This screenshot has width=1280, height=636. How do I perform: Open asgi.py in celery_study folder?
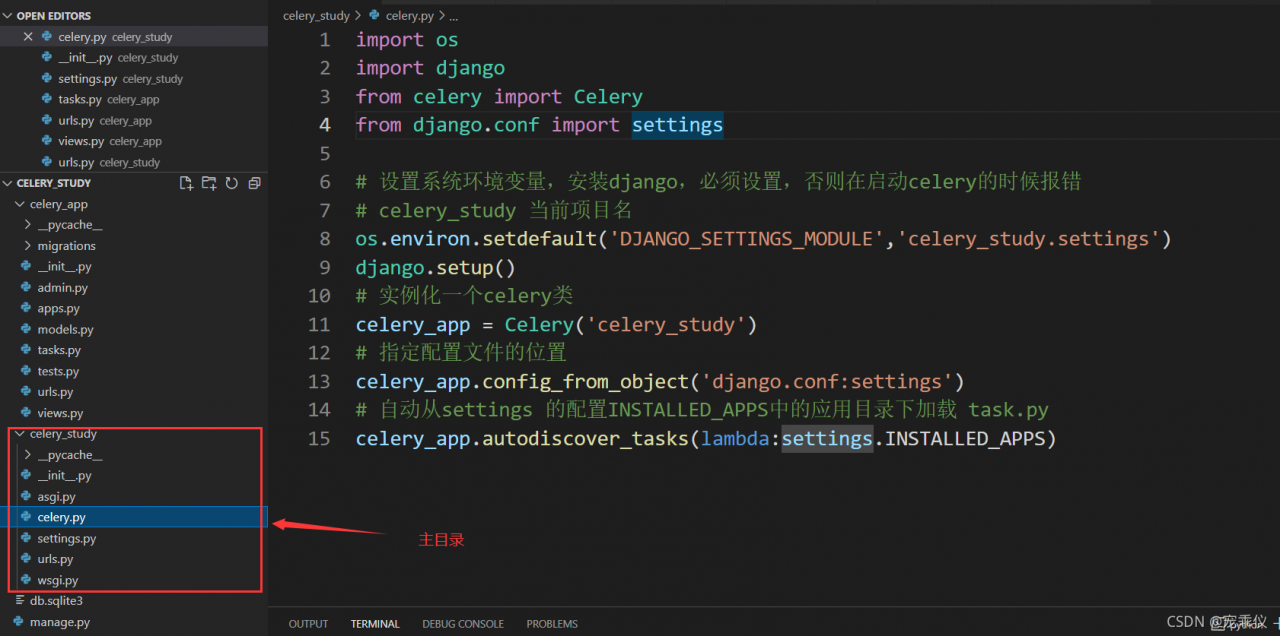(134, 497)
